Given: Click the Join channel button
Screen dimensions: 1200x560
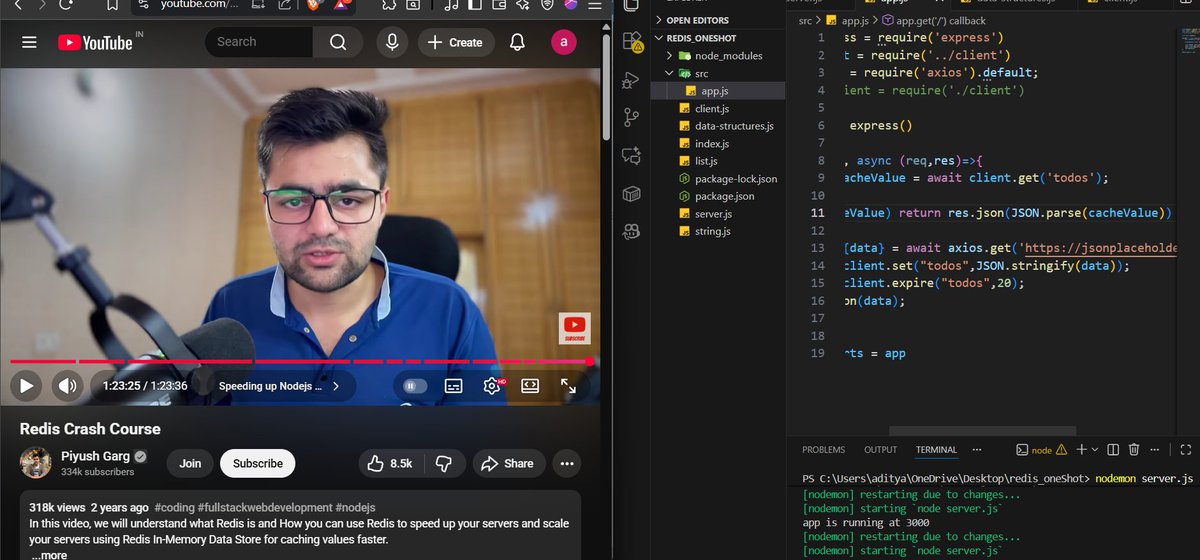Looking at the screenshot, I should click(x=190, y=463).
